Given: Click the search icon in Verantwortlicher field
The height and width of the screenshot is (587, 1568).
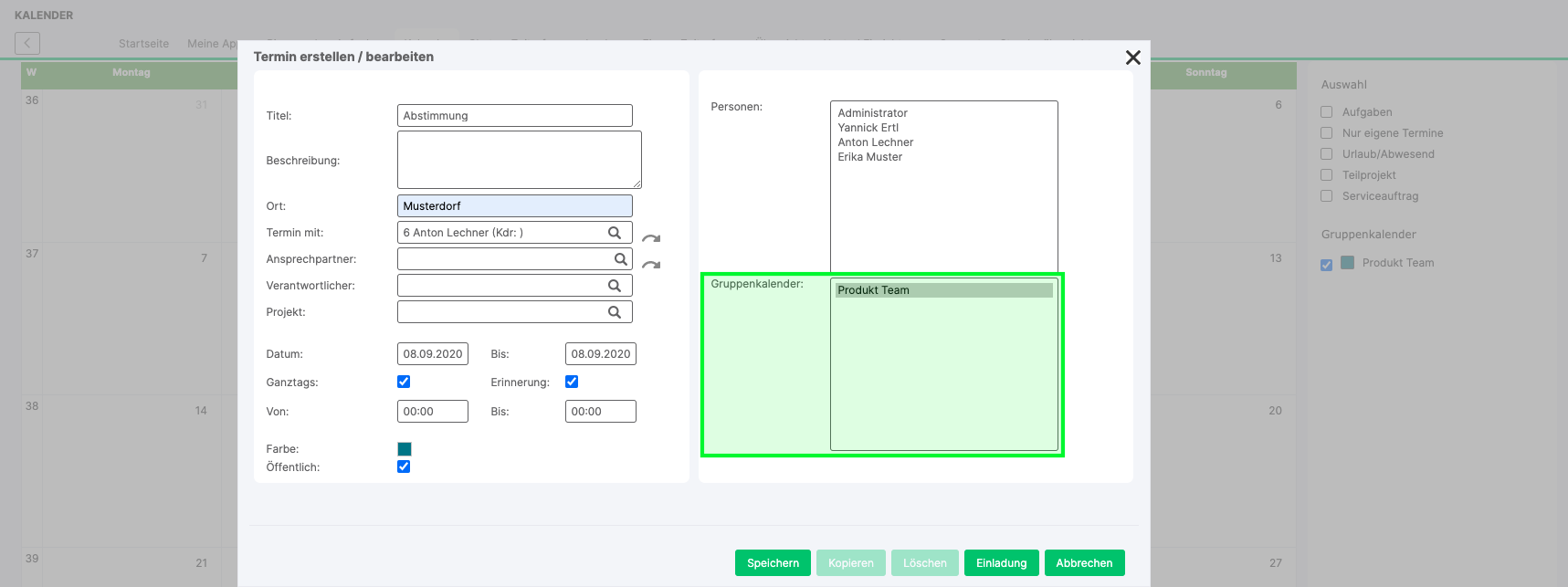Looking at the screenshot, I should [615, 286].
